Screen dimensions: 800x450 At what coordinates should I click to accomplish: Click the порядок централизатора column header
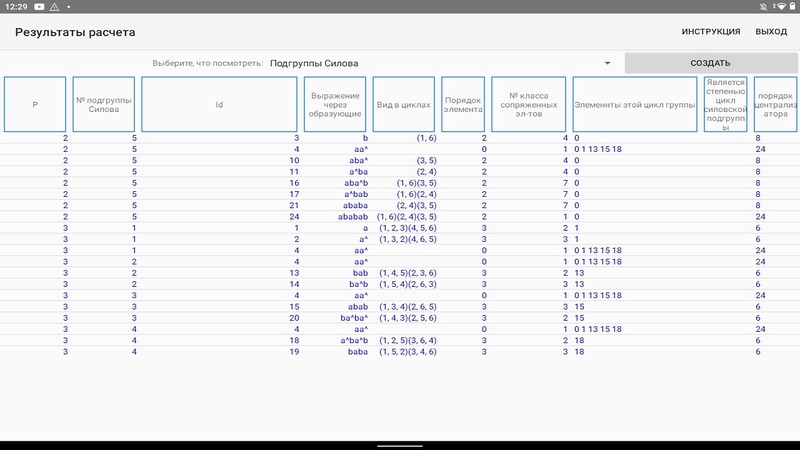pos(775,104)
